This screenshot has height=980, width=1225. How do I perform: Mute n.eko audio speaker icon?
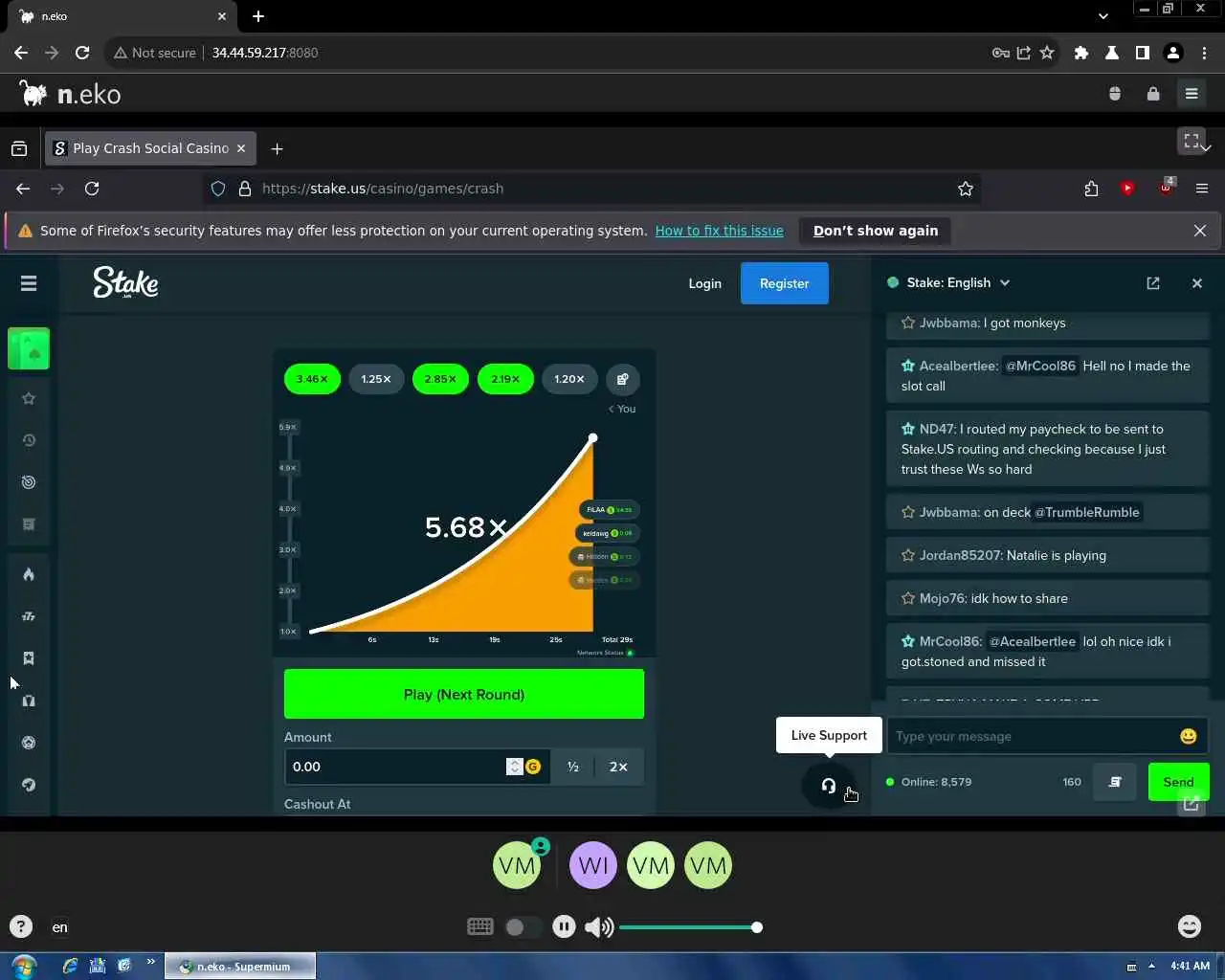(599, 926)
